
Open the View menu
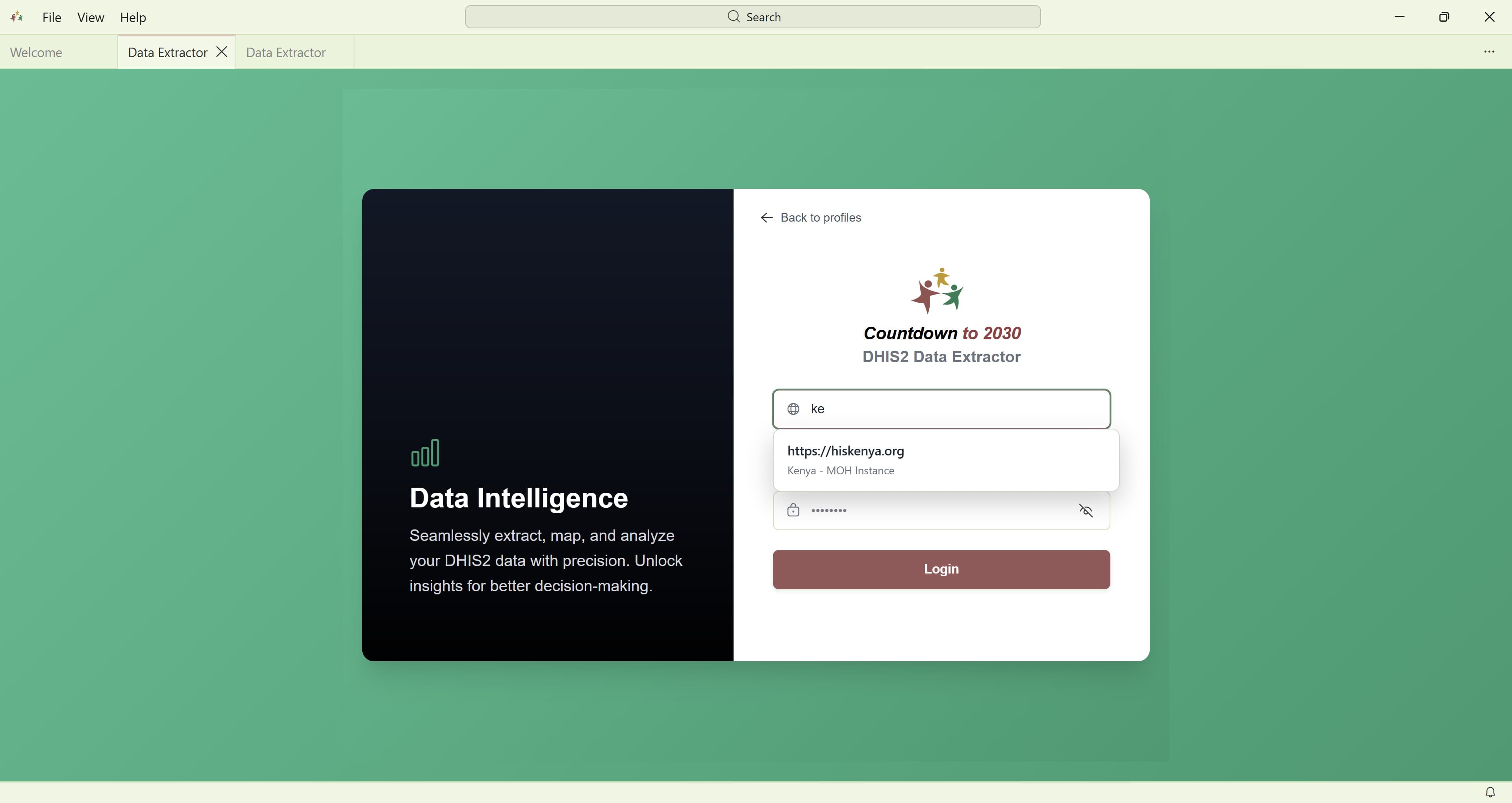point(91,18)
